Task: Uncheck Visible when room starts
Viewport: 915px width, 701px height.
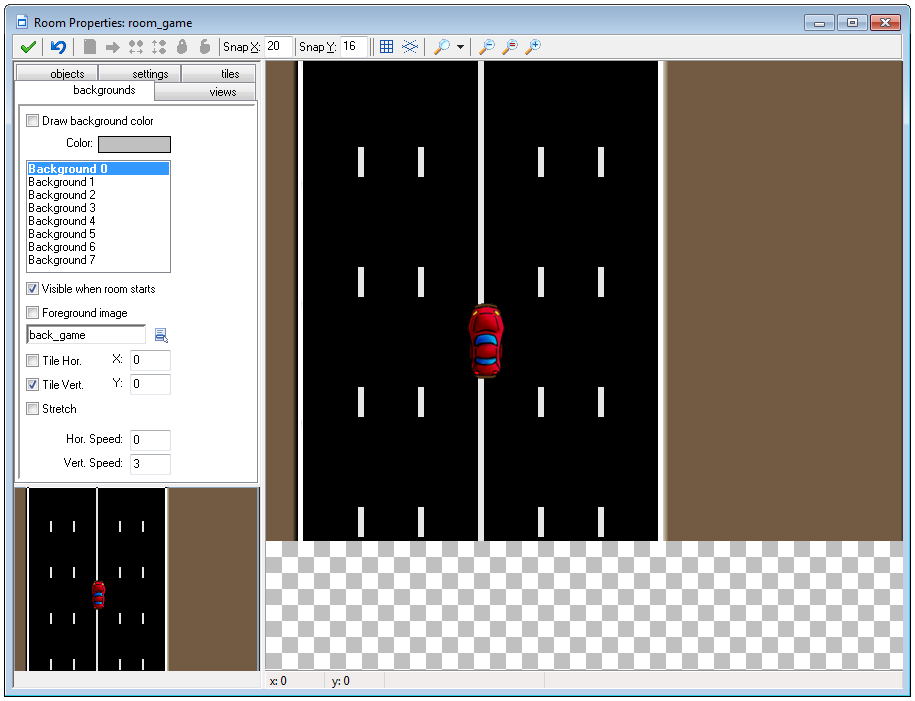Action: [33, 289]
